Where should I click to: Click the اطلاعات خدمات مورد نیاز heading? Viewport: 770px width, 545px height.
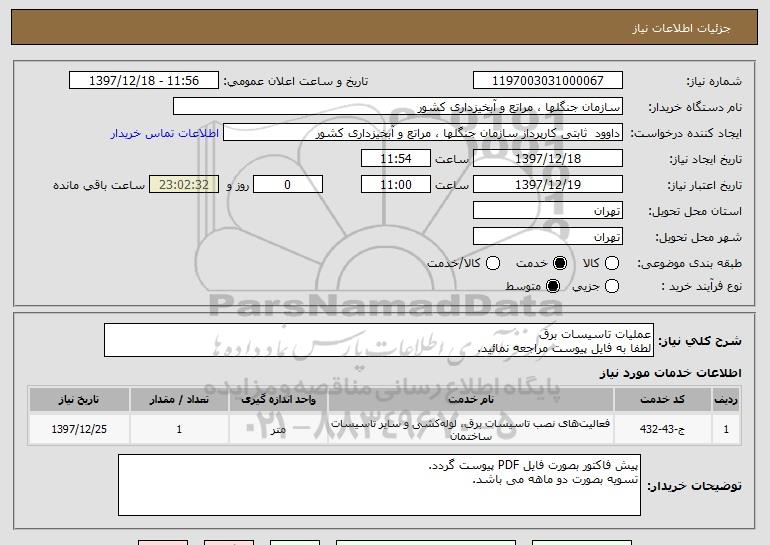pyautogui.click(x=670, y=373)
